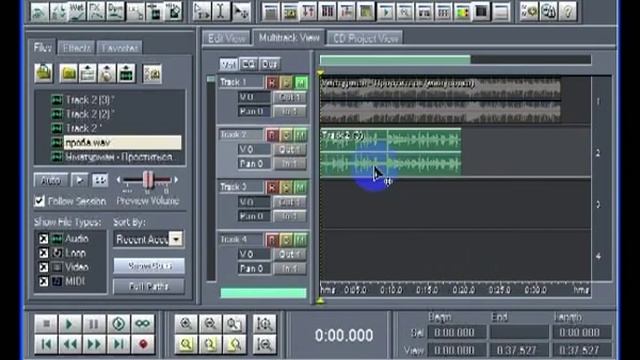Toggle the MIDI file type checkbox
The height and width of the screenshot is (360, 640).
(x=43, y=281)
